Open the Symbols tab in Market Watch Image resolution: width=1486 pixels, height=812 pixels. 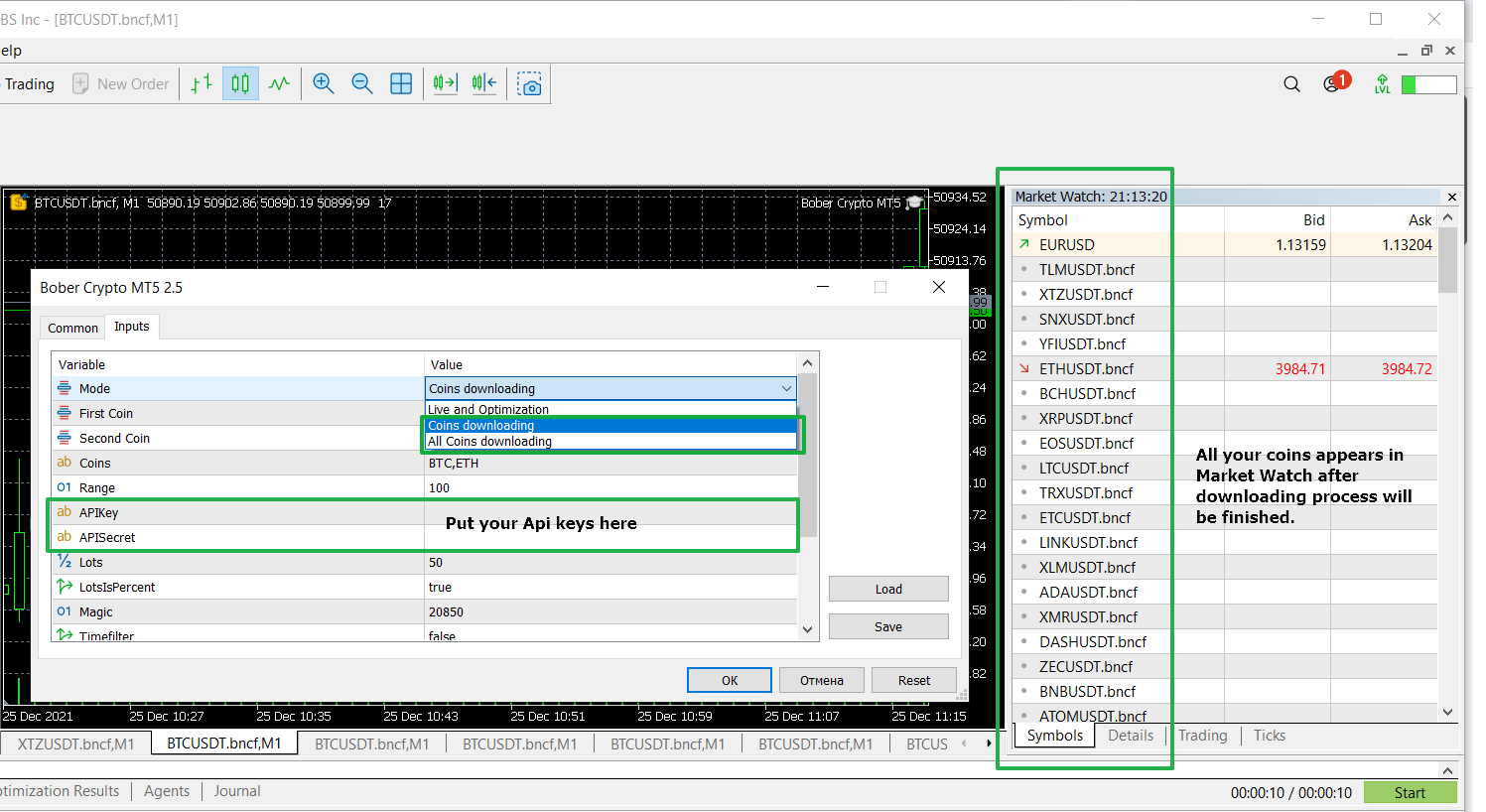[x=1054, y=736]
